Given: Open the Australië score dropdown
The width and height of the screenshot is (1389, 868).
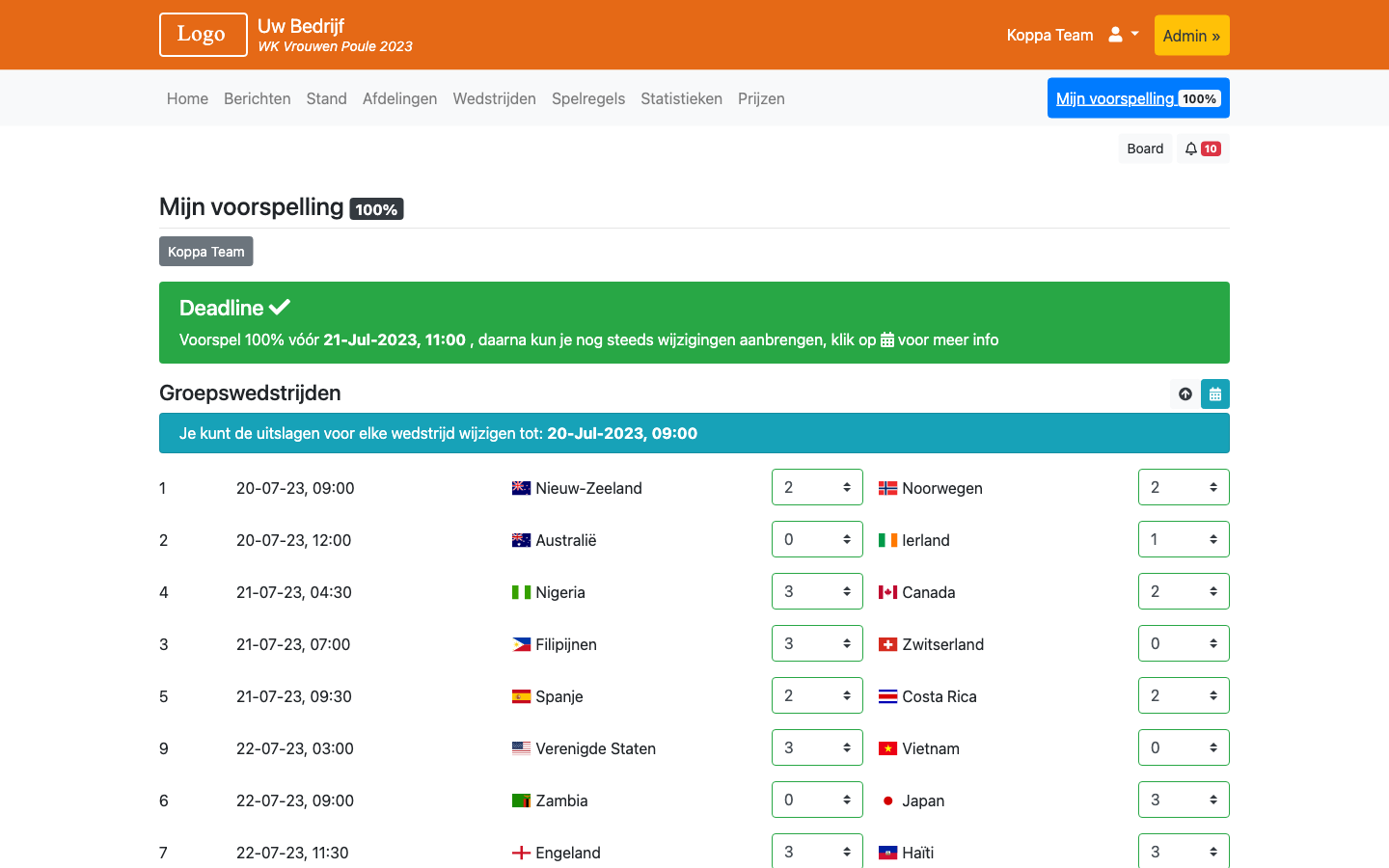Looking at the screenshot, I should tap(817, 539).
